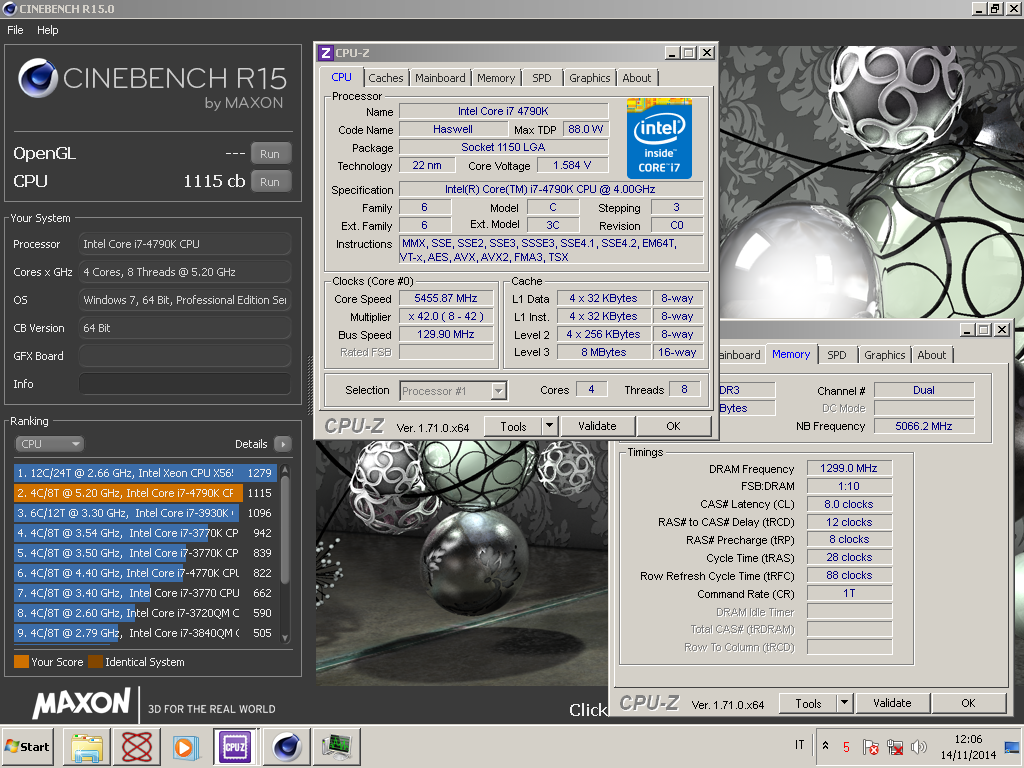Close the rear CPU-Z window
1024x768 pixels.
[x=1002, y=330]
